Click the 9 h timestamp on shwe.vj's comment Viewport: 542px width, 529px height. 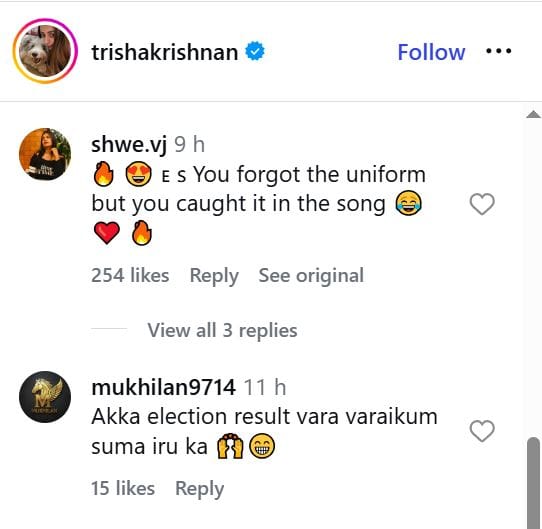[x=189, y=144]
